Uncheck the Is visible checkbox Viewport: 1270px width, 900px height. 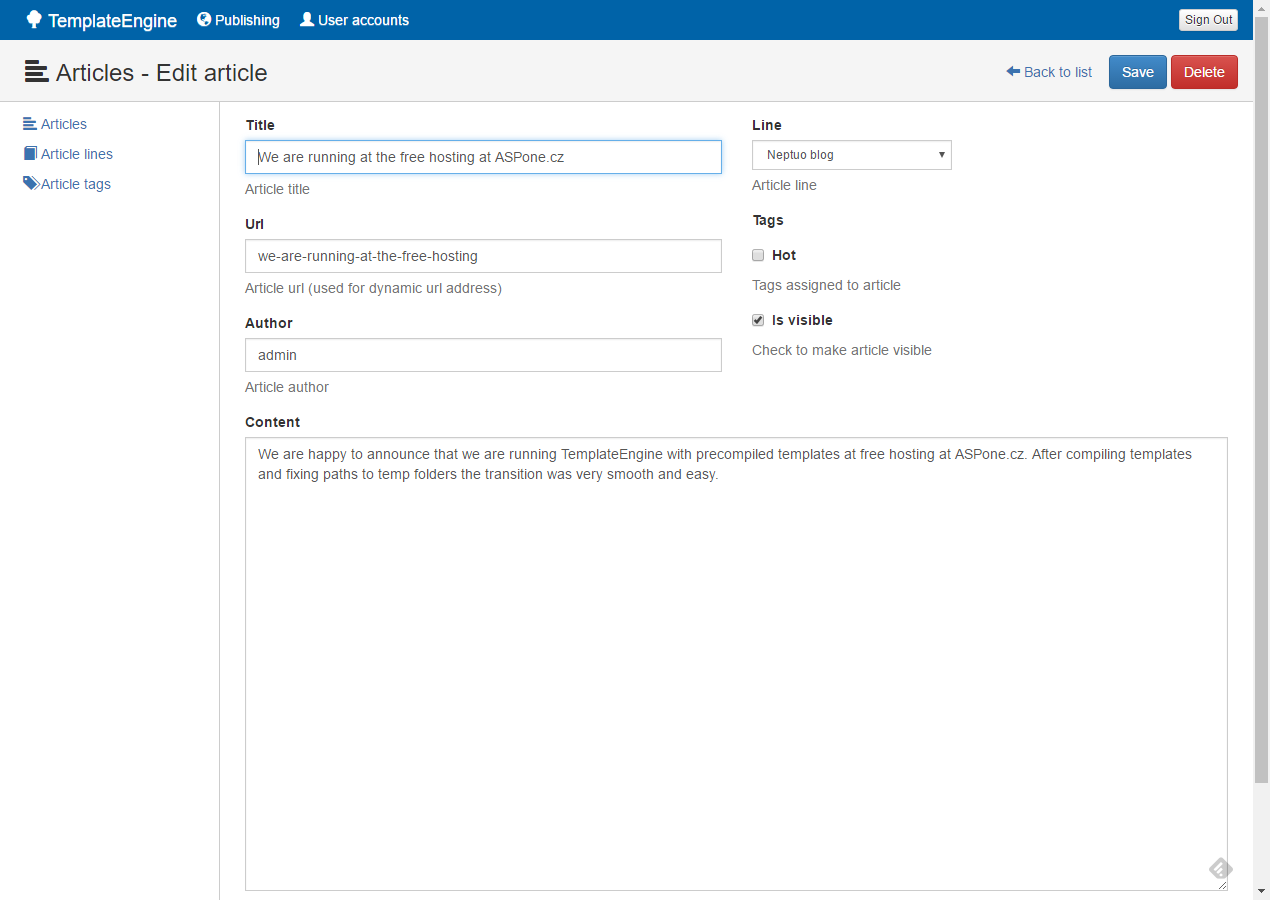click(x=758, y=320)
